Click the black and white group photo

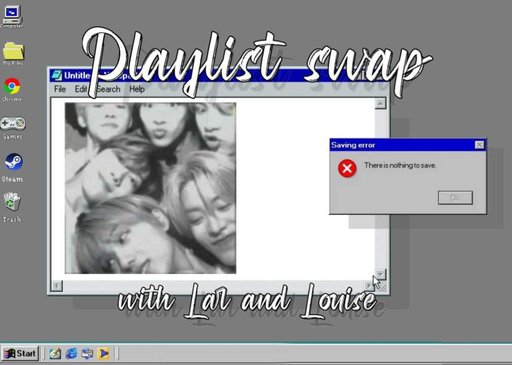[150, 188]
